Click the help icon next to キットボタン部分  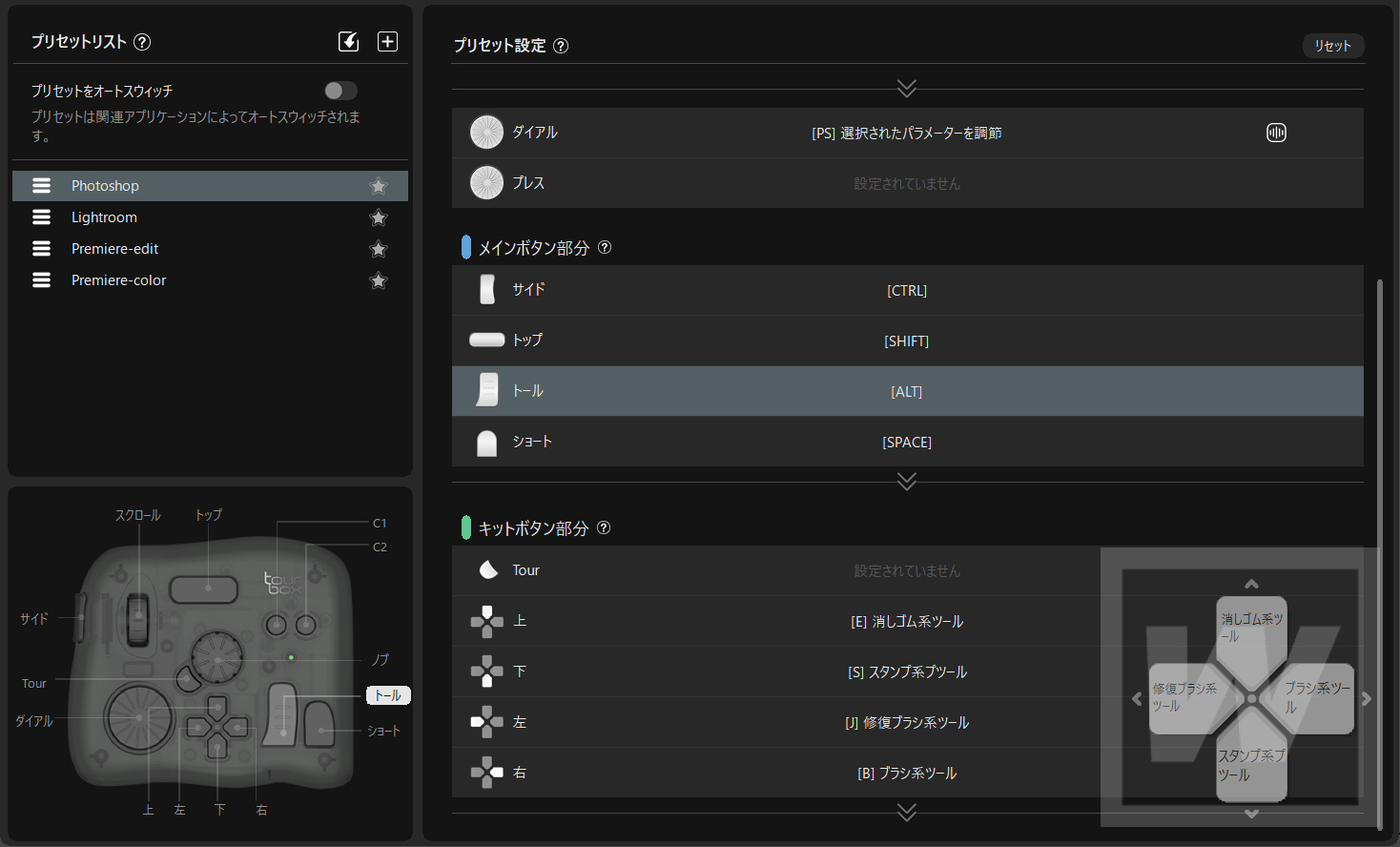click(x=604, y=527)
